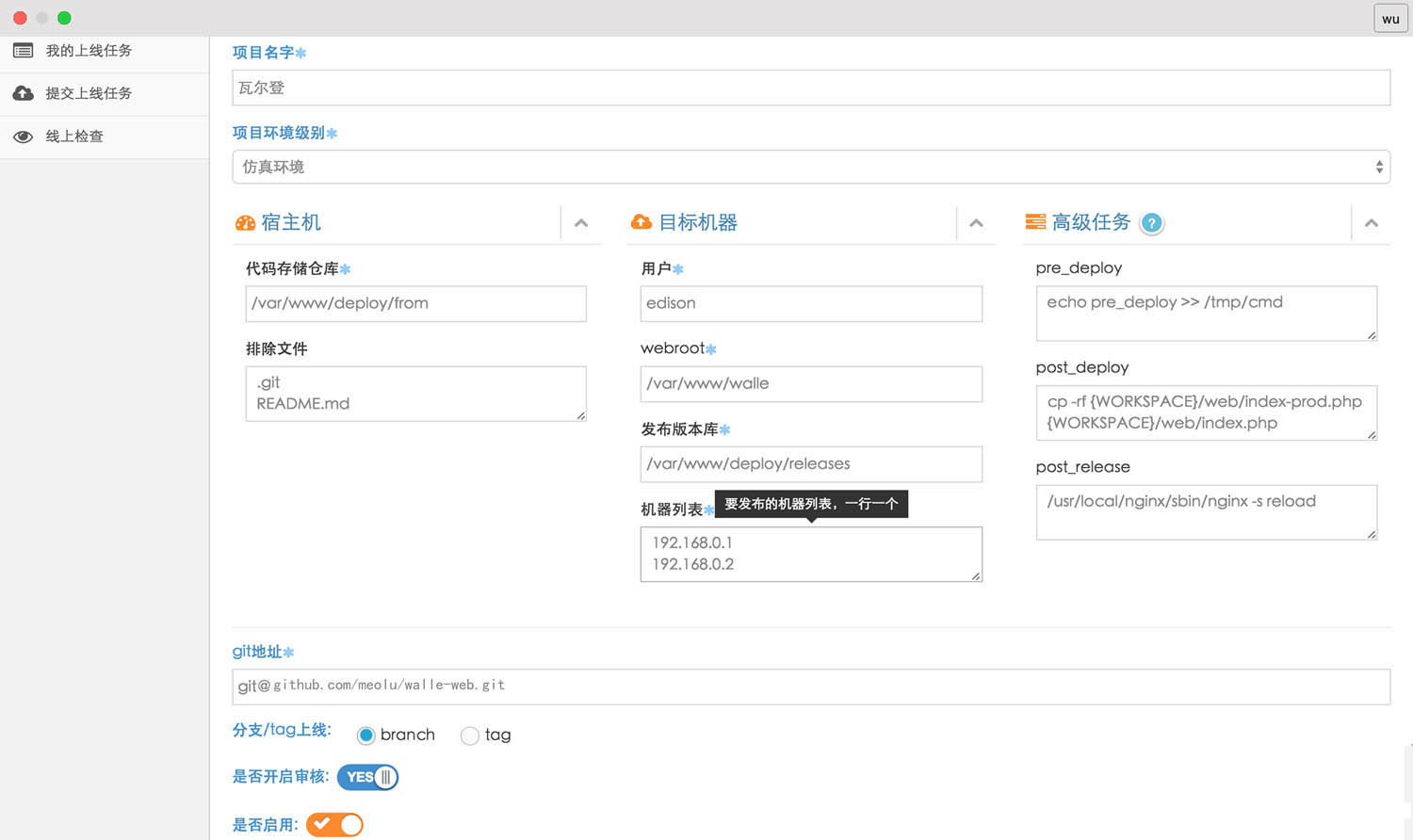Viewport: 1413px width, 840px height.
Task: Click the wu user button at top right
Action: pyautogui.click(x=1390, y=19)
